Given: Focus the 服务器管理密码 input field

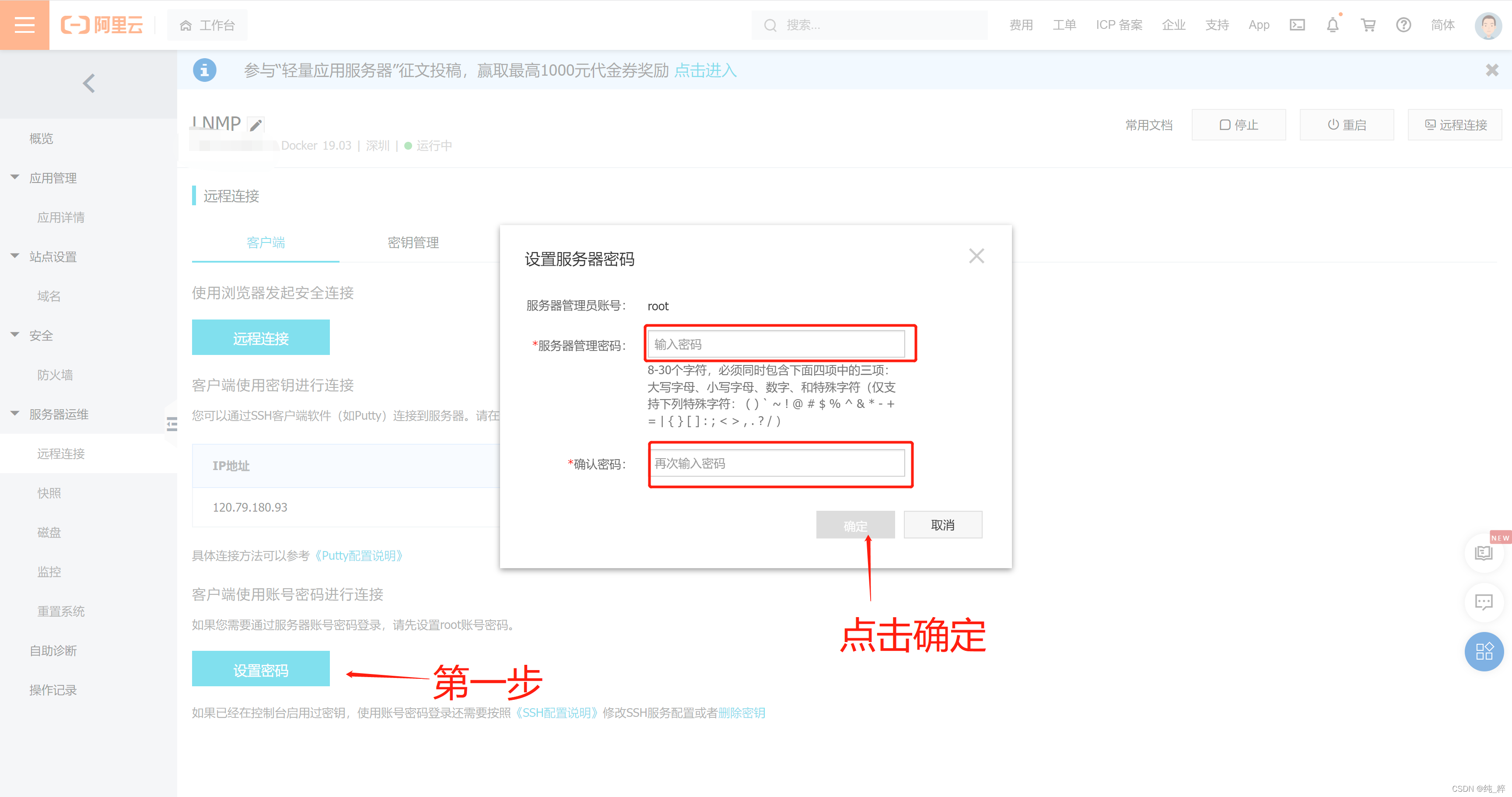Looking at the screenshot, I should click(776, 344).
